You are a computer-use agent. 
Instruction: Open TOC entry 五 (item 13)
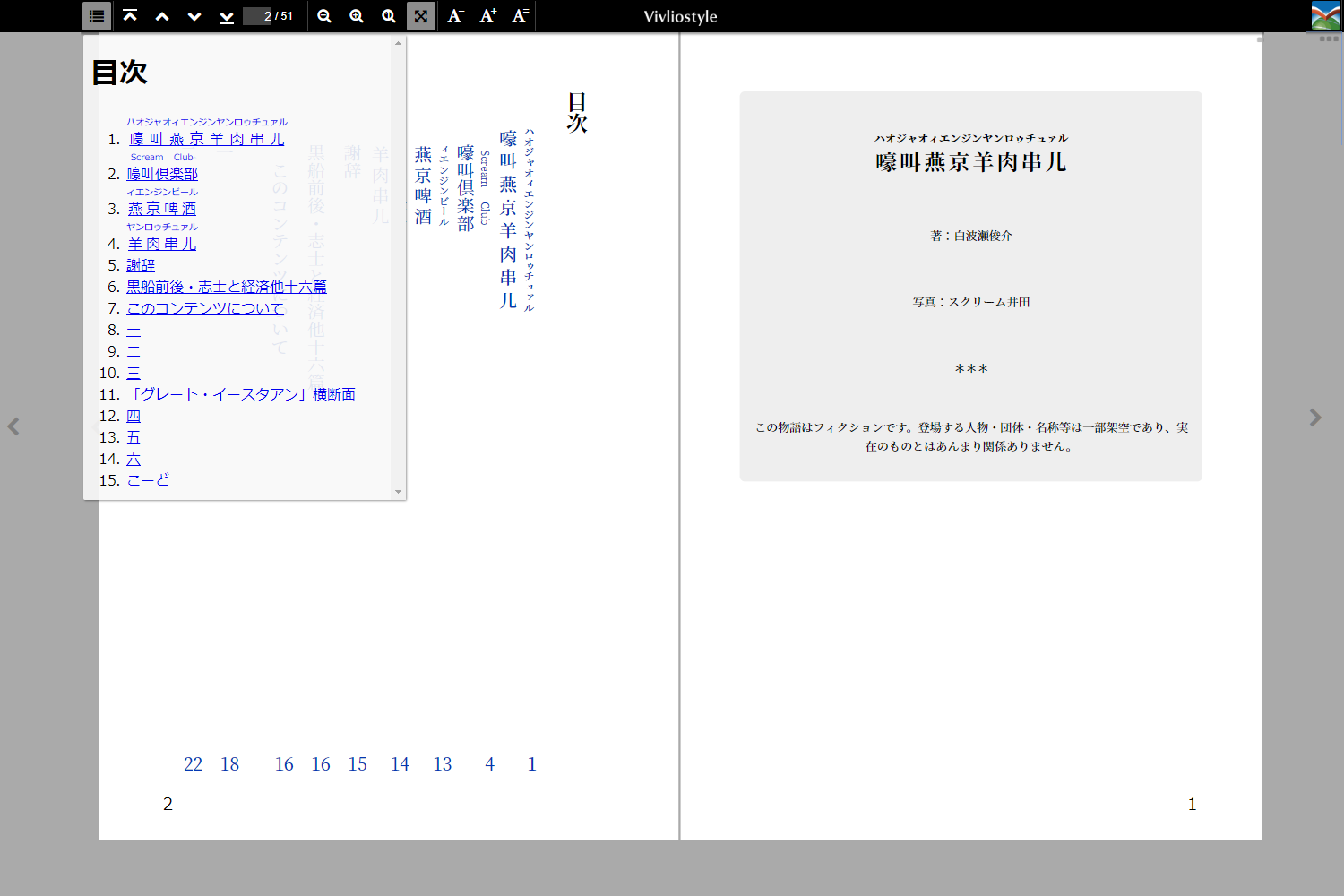click(x=134, y=437)
